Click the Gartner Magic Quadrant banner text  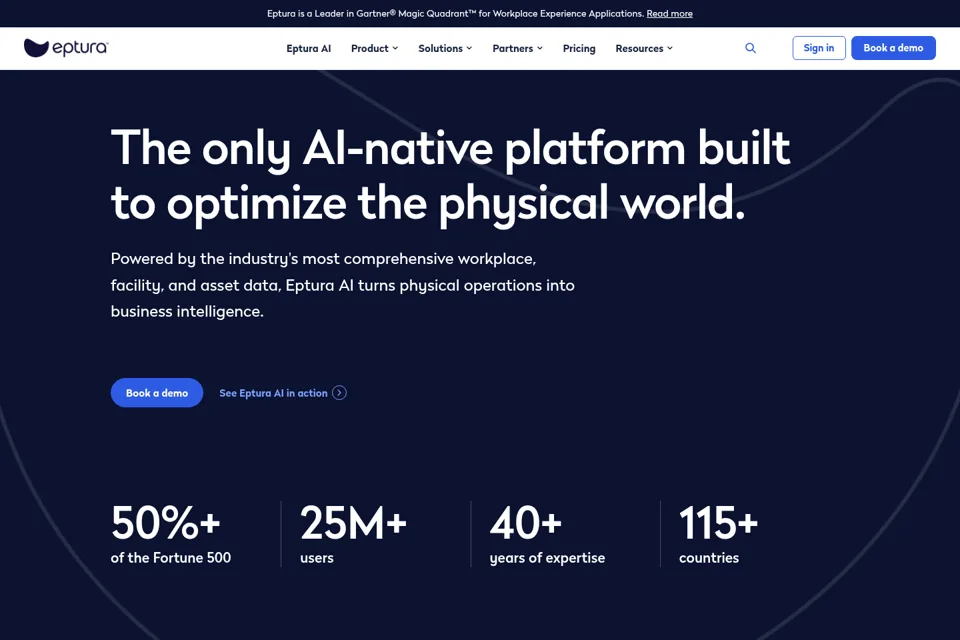coord(456,13)
